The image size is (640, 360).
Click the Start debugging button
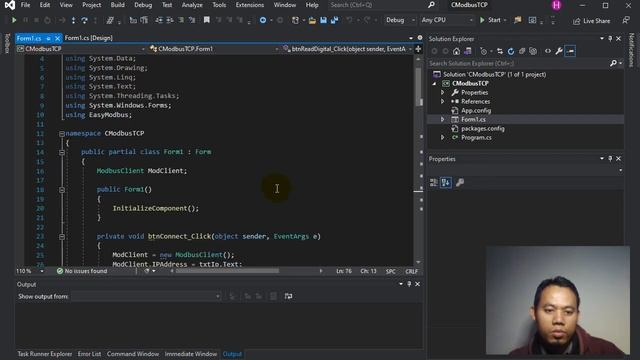click(490, 20)
